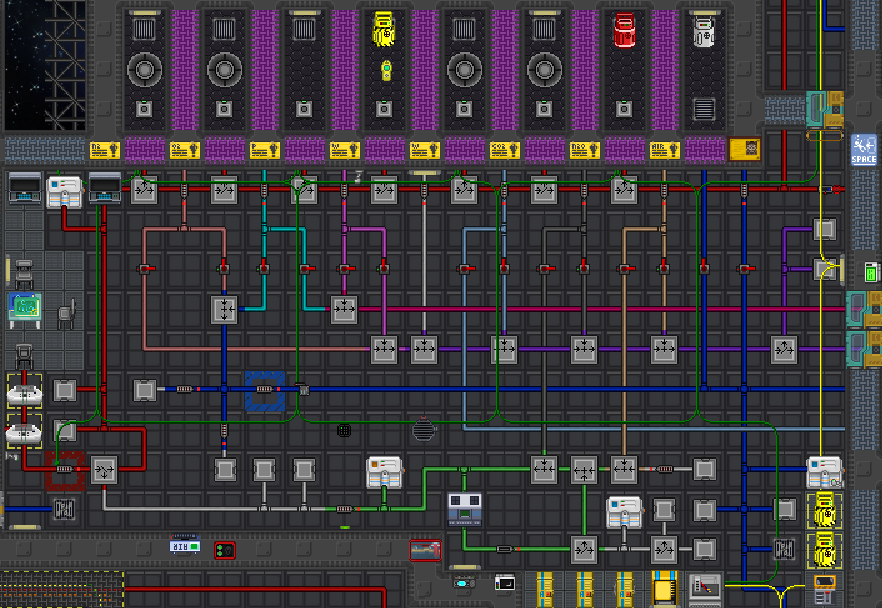Click the yellow CO2 chamber sign

505,150
